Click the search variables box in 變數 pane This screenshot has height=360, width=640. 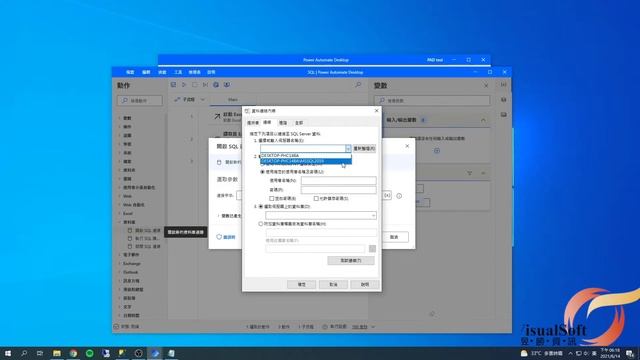432,100
